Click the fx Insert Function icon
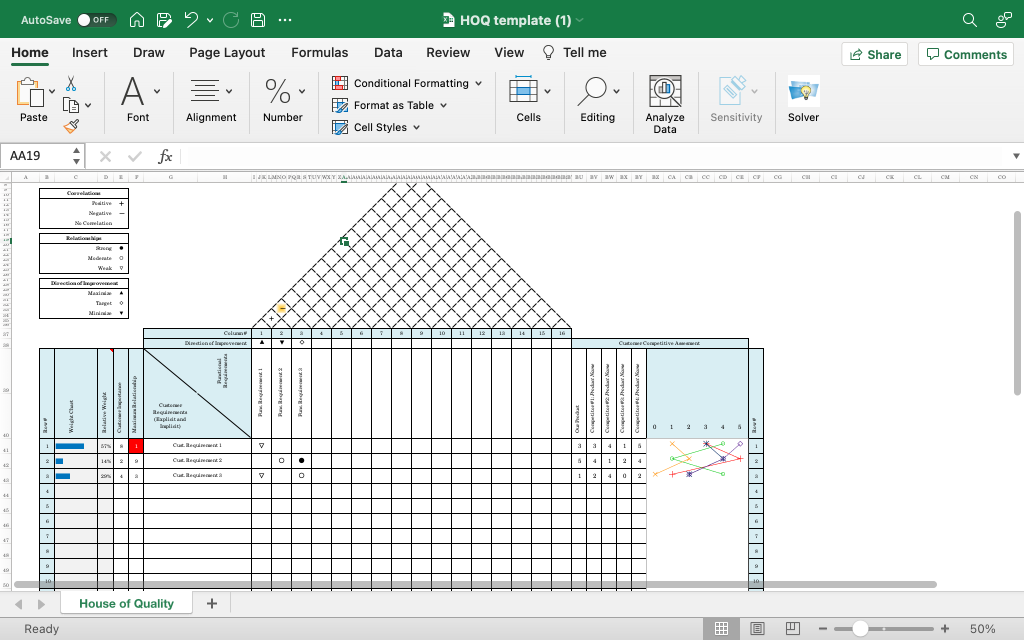This screenshot has height=640, width=1024. point(165,156)
